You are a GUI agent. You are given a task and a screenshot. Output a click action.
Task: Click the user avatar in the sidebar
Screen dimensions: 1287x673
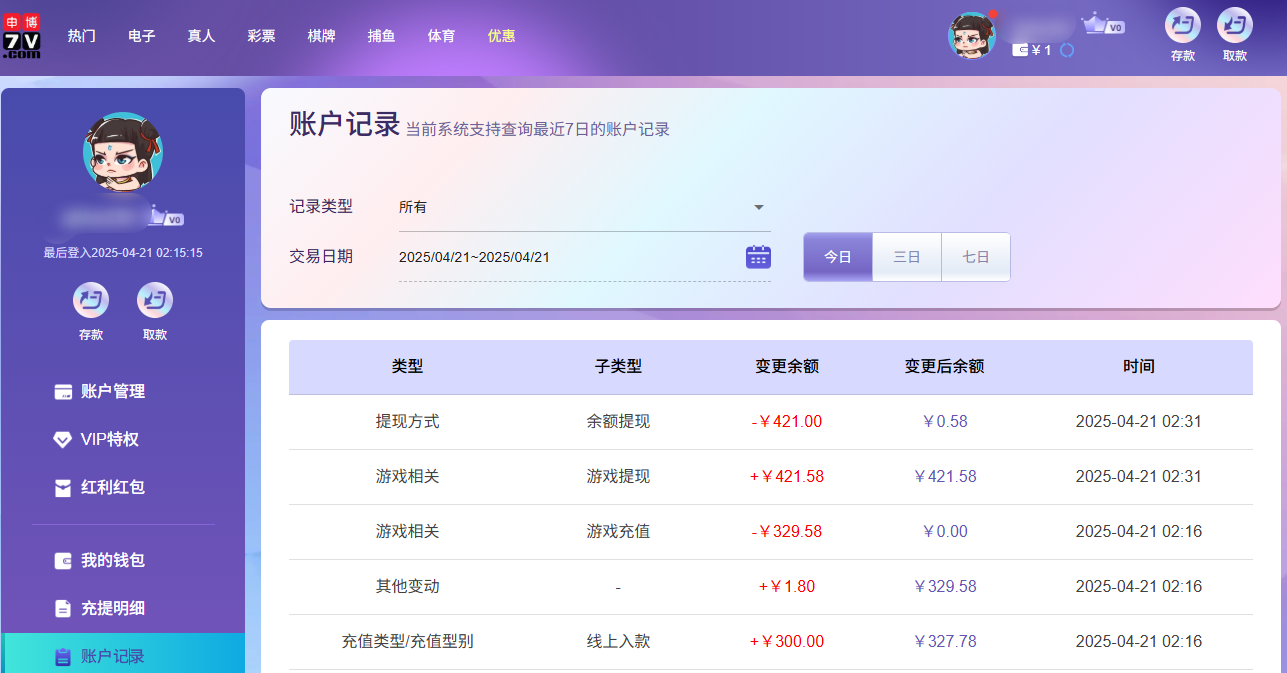pos(122,152)
